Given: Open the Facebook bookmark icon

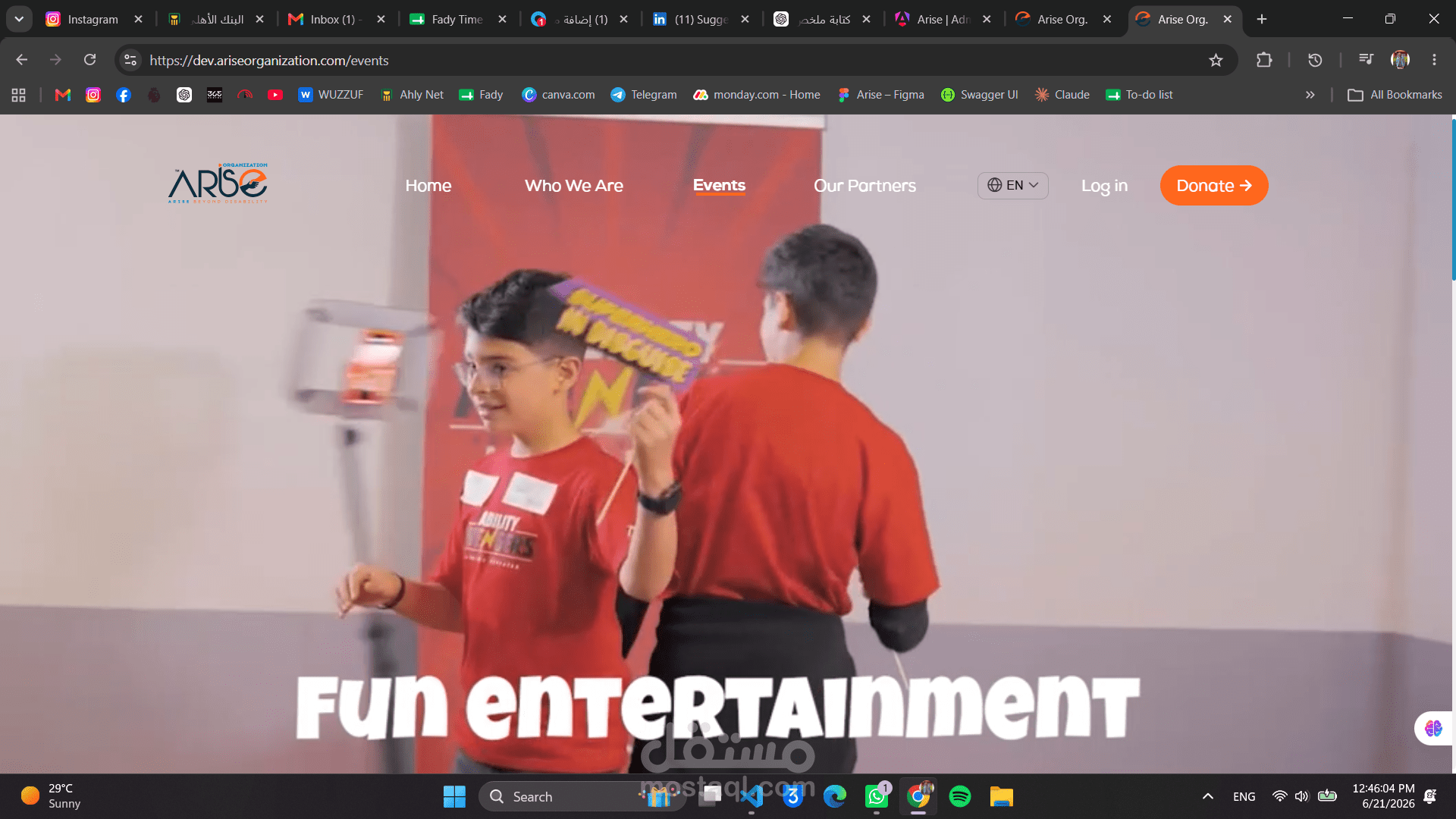Looking at the screenshot, I should tap(124, 95).
